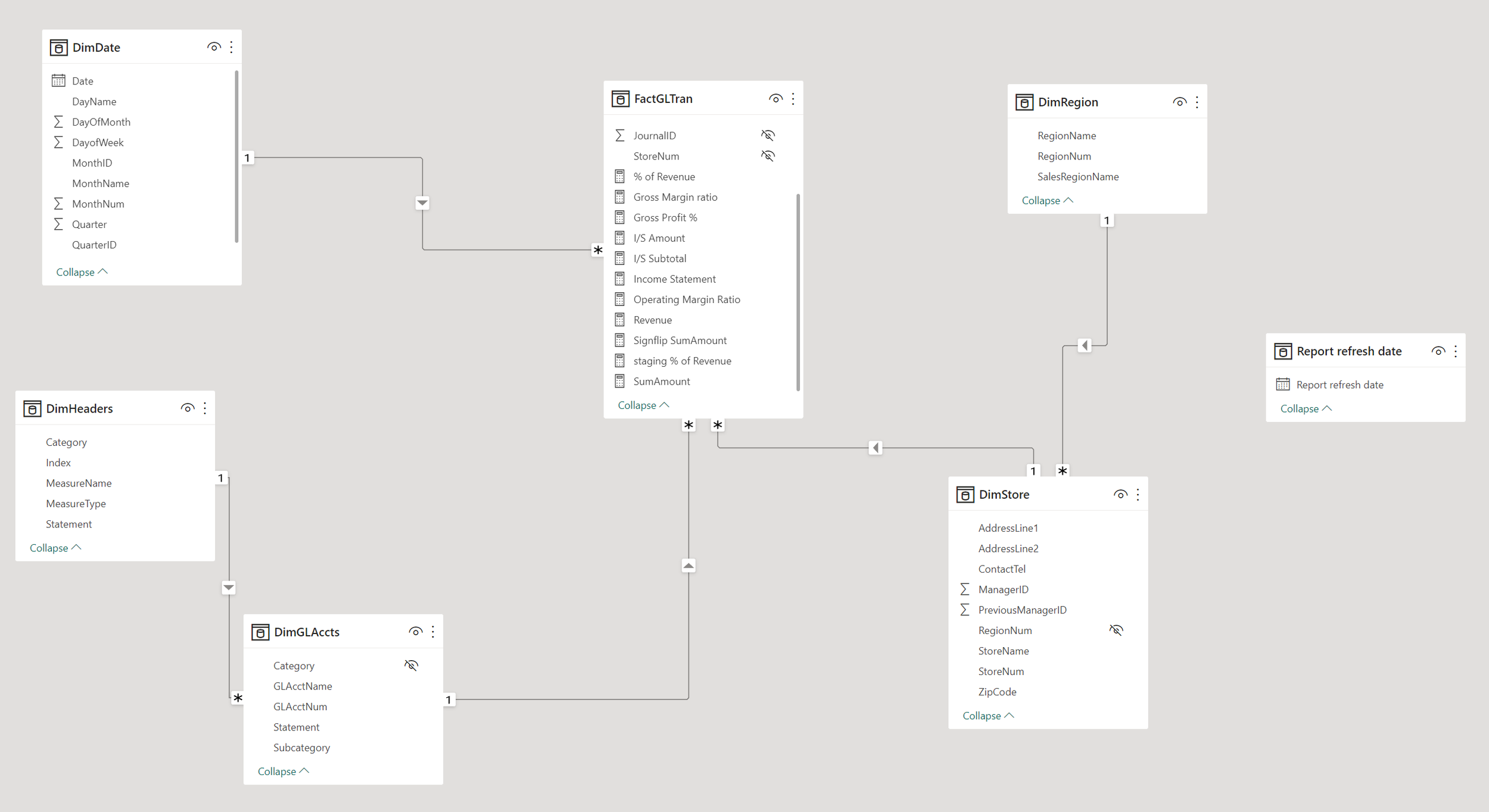
Task: Select filter arrow on DimGLAccts-FactGLTran relationship
Action: coord(689,566)
